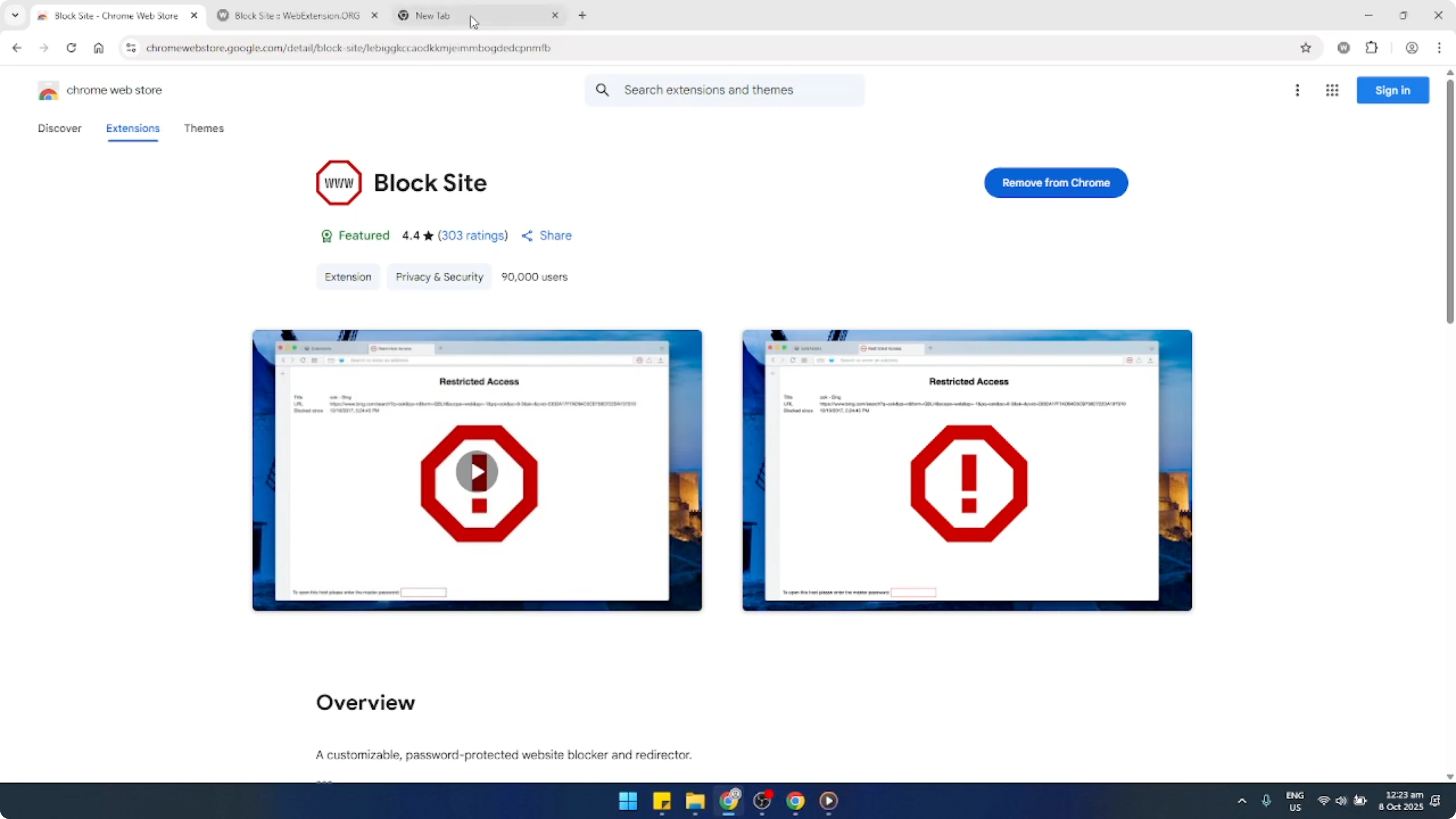This screenshot has width=1456, height=819.
Task: Open the Extensions puzzle menu
Action: coord(1372,47)
